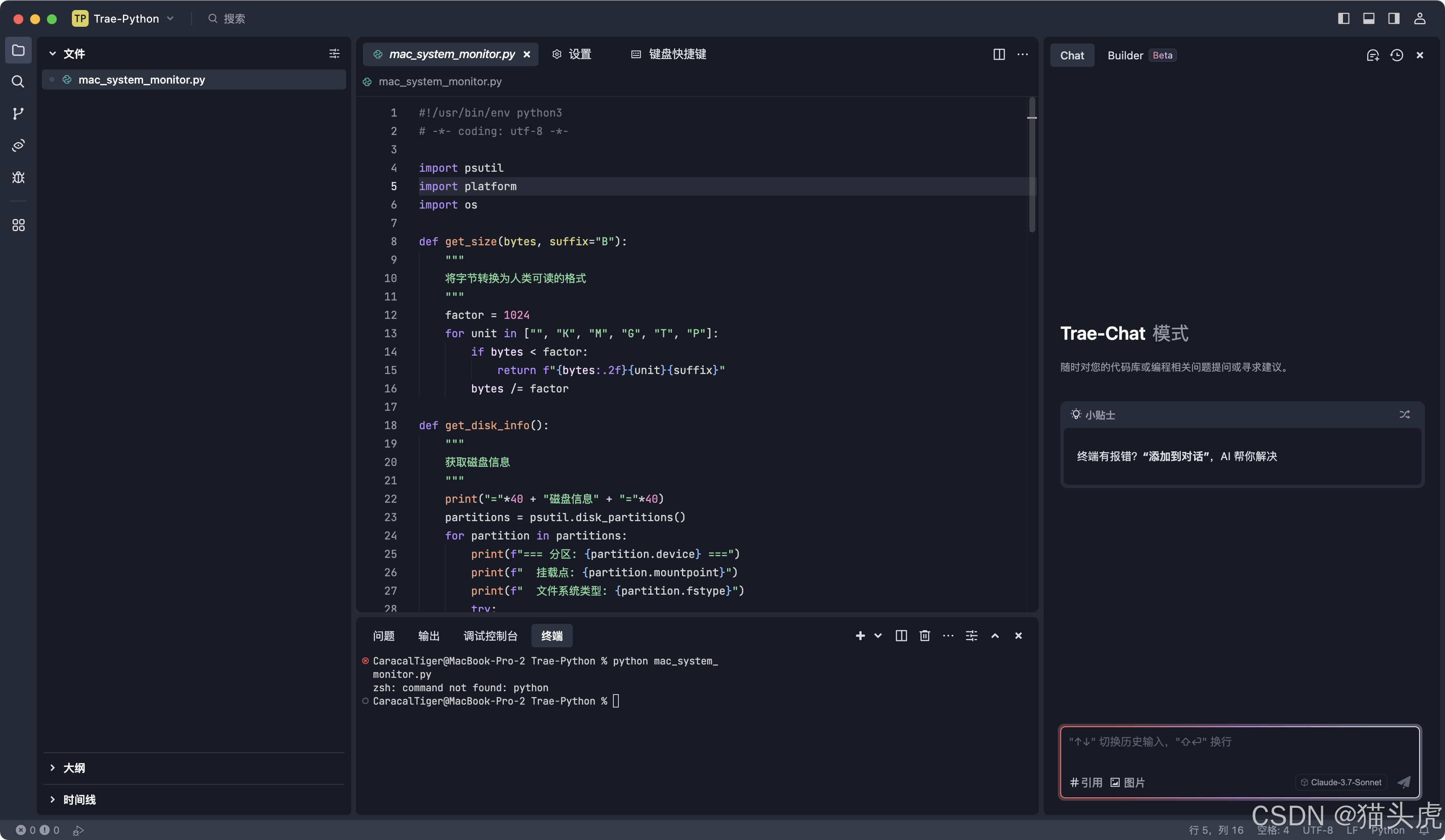Screen dimensions: 1445x840
Task: Open the Claude-3.7-Sonnet model selector
Action: (1340, 782)
